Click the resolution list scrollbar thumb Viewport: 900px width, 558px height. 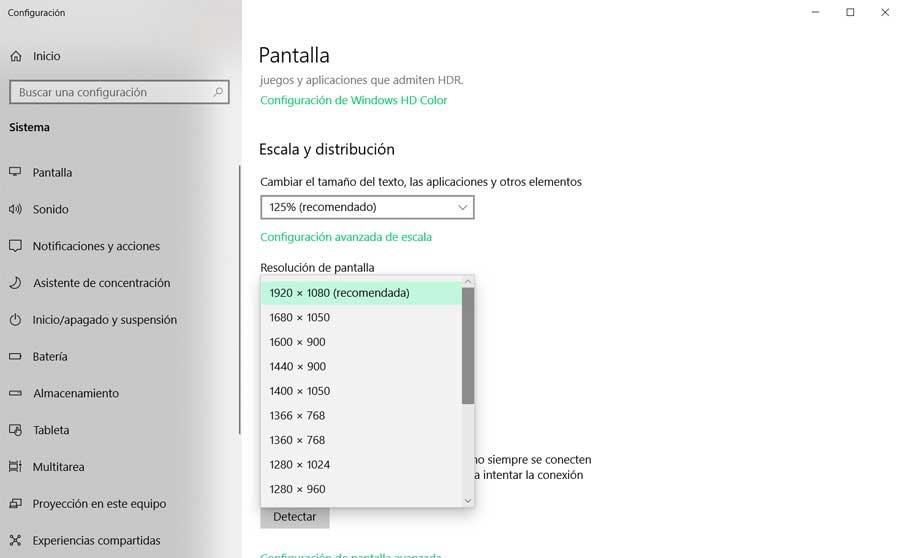tap(468, 346)
